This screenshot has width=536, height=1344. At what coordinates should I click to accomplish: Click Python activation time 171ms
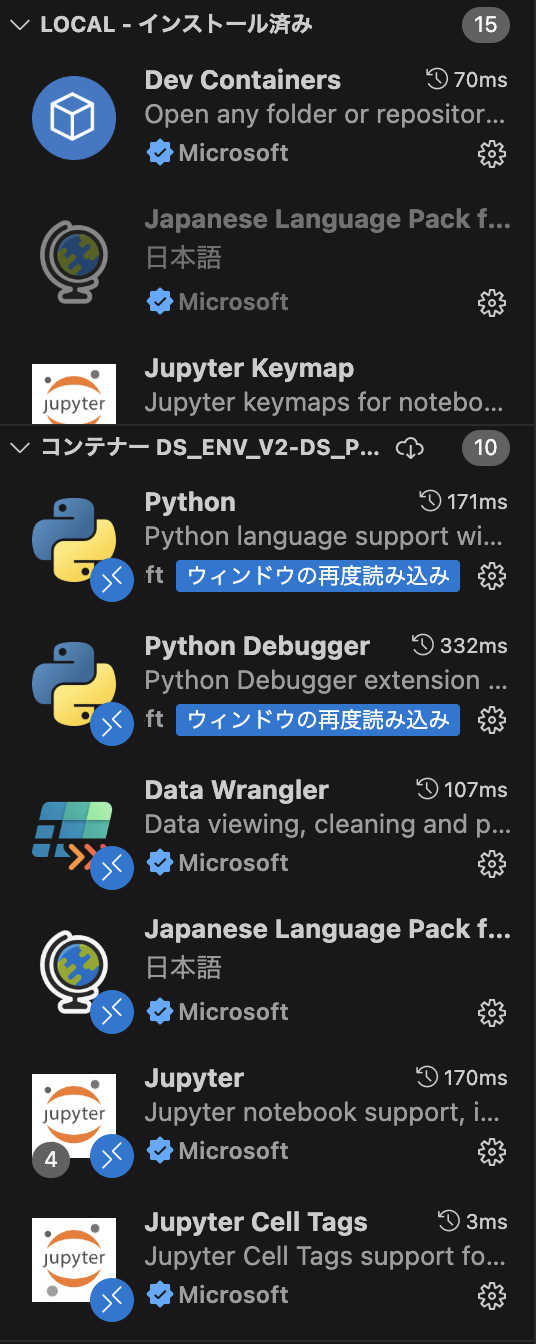(x=461, y=503)
